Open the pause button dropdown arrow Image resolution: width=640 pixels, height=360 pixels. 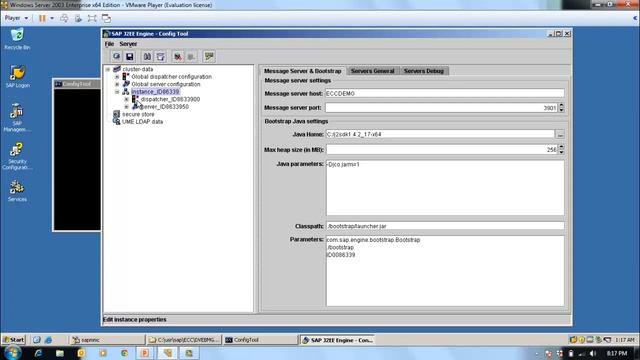52,18
